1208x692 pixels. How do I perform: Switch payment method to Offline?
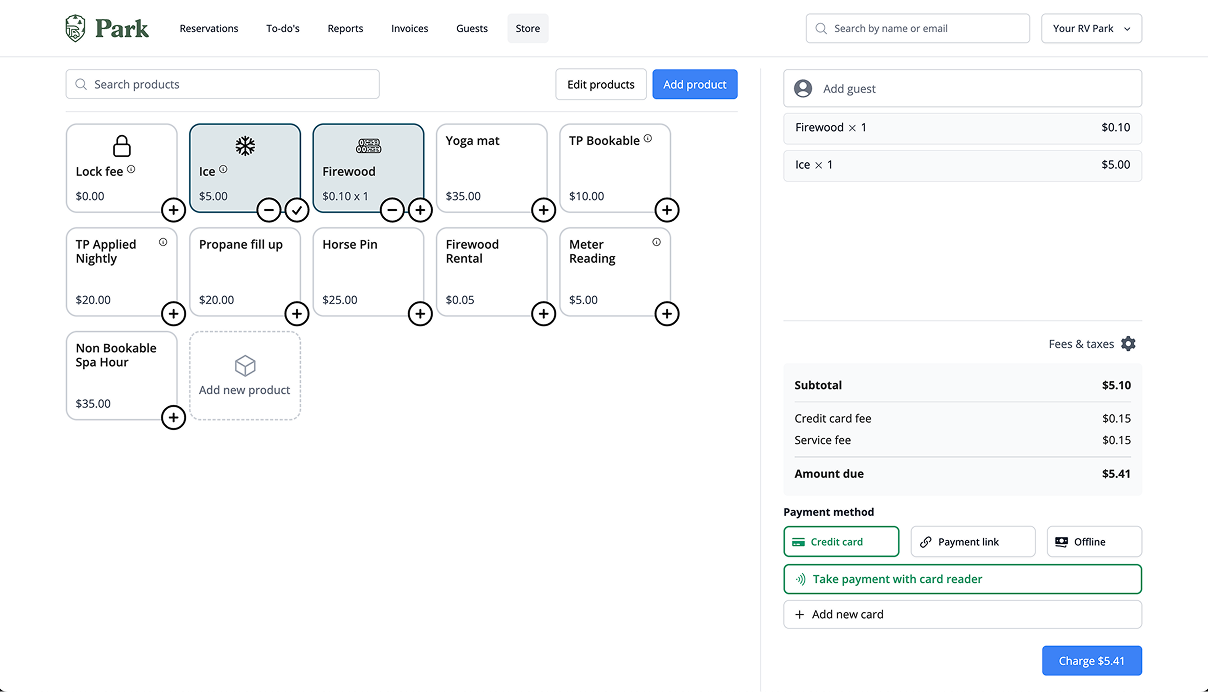[1093, 542]
